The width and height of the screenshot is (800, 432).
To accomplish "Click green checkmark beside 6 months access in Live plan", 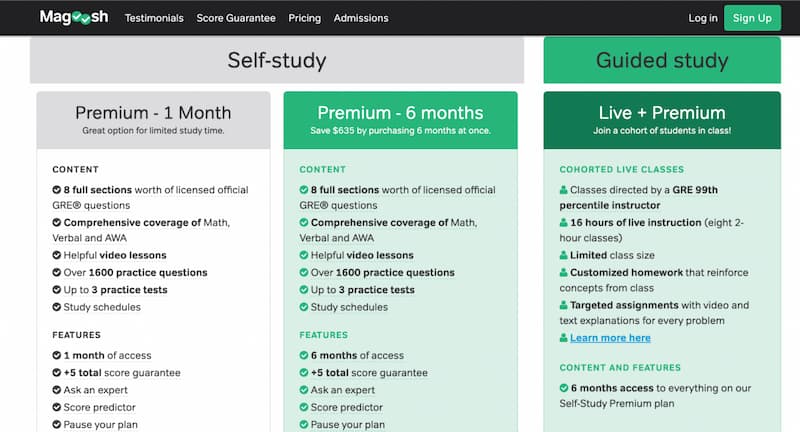I will [564, 388].
